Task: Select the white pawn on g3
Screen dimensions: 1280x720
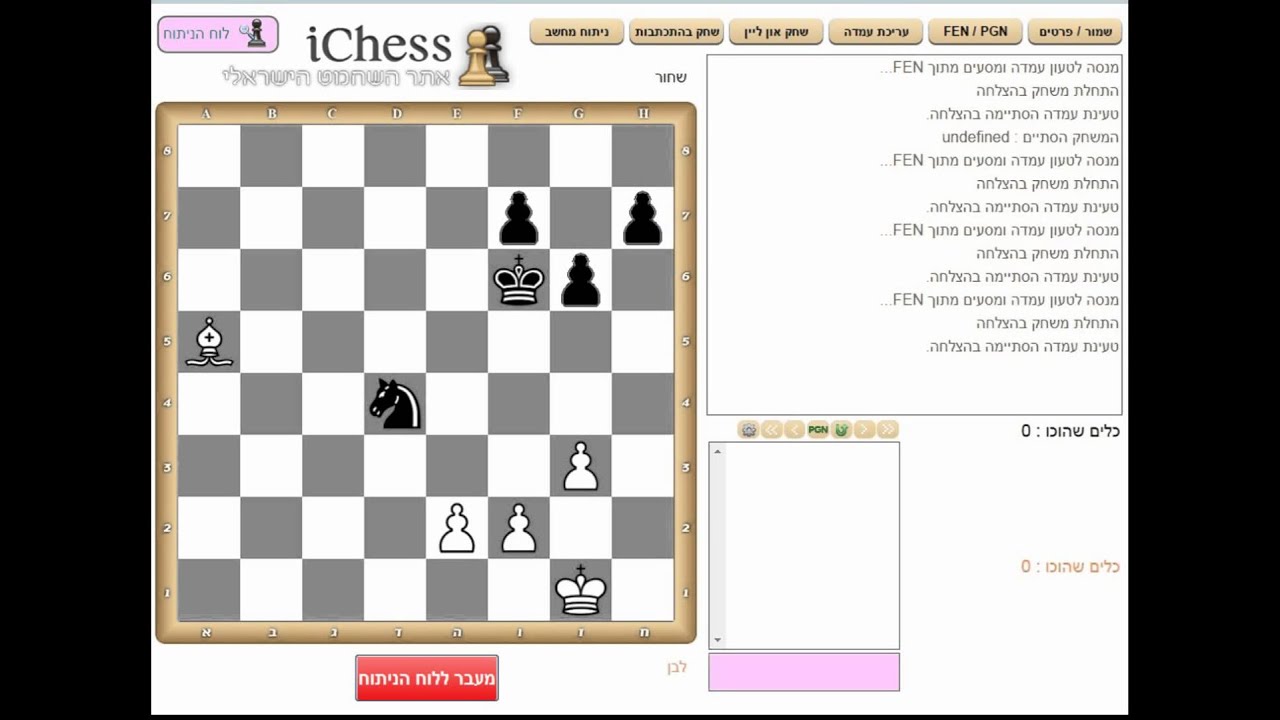Action: click(x=581, y=466)
